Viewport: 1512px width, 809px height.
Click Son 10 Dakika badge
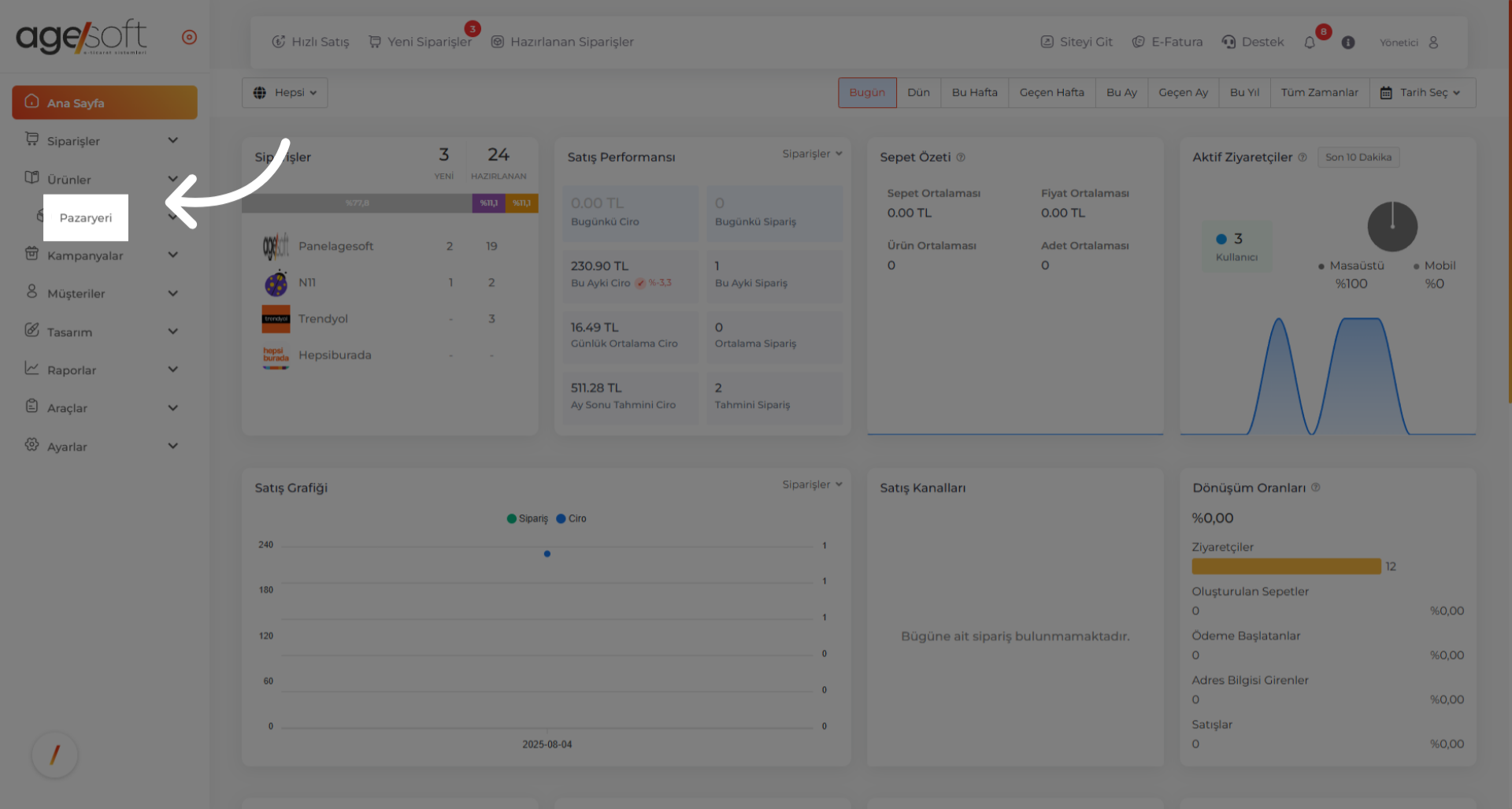(x=1358, y=158)
